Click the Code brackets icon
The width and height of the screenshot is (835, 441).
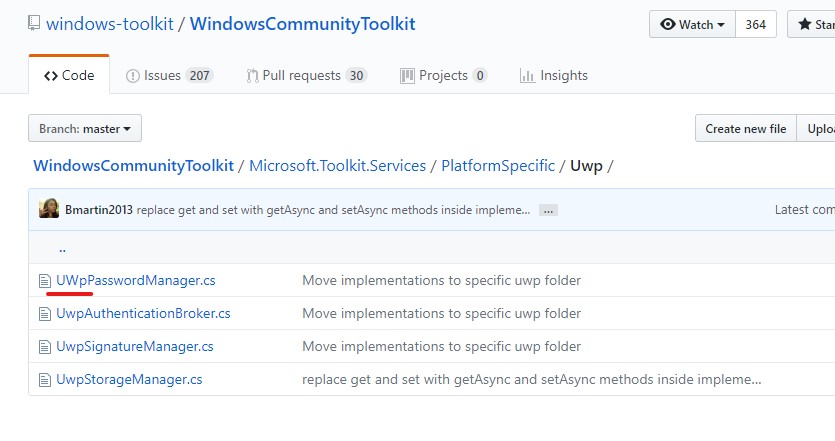click(x=51, y=76)
